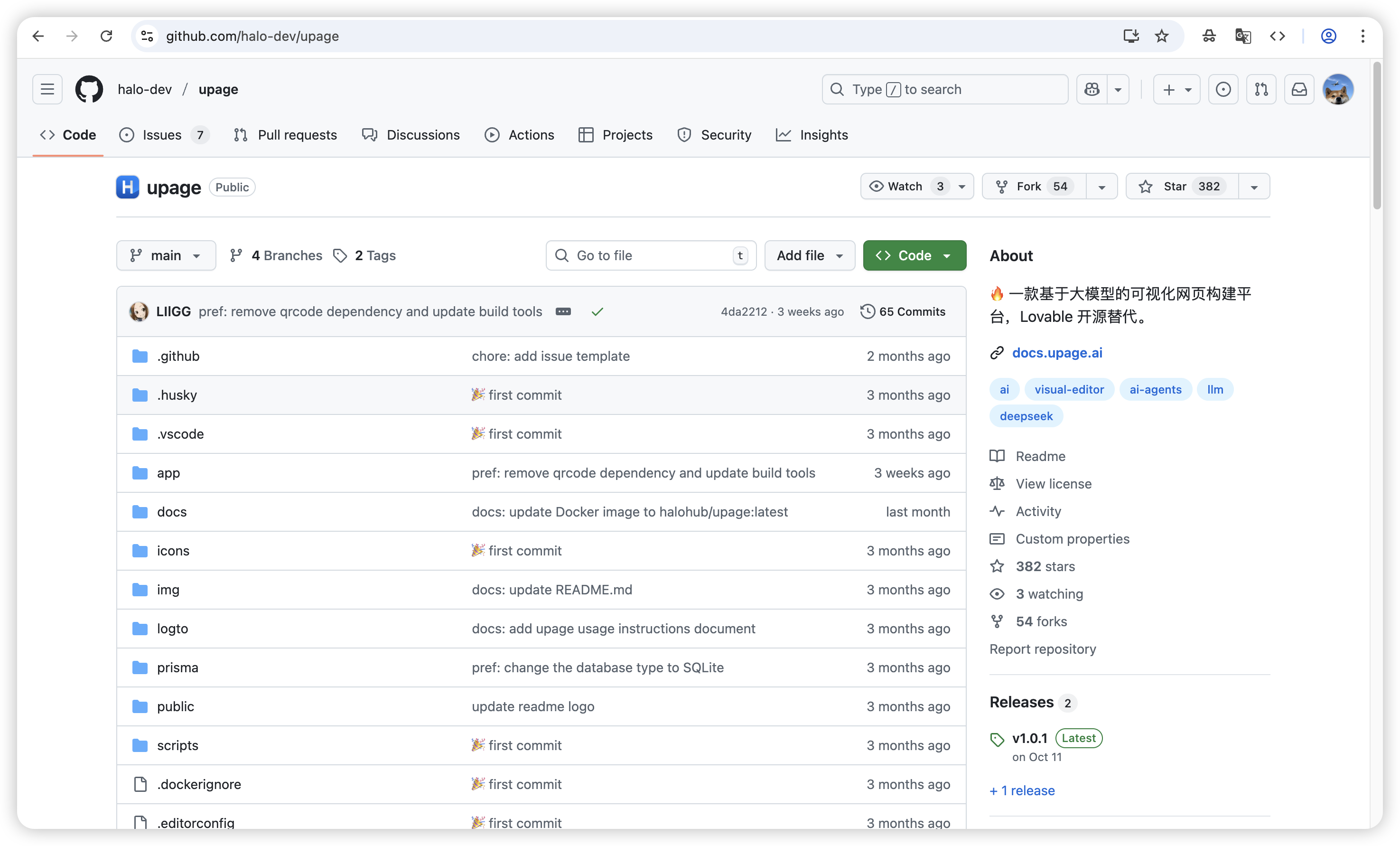The width and height of the screenshot is (1400, 846).
Task: Open the Add file dropdown
Action: click(x=809, y=255)
